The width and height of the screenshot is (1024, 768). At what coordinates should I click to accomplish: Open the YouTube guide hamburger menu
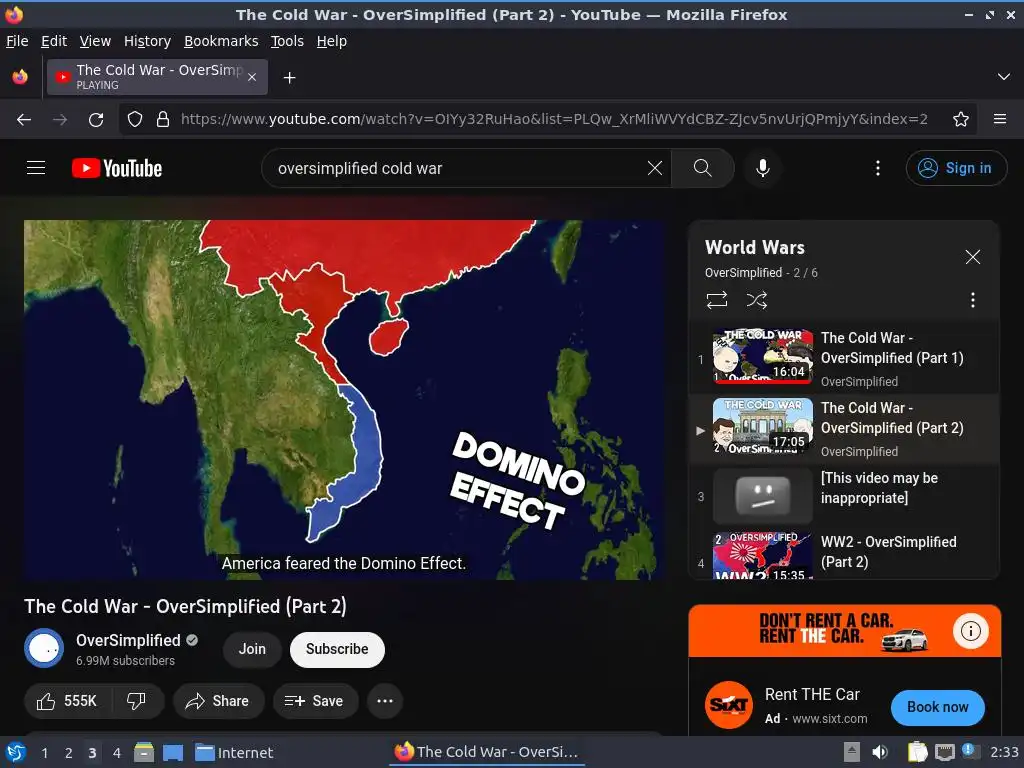pyautogui.click(x=36, y=168)
